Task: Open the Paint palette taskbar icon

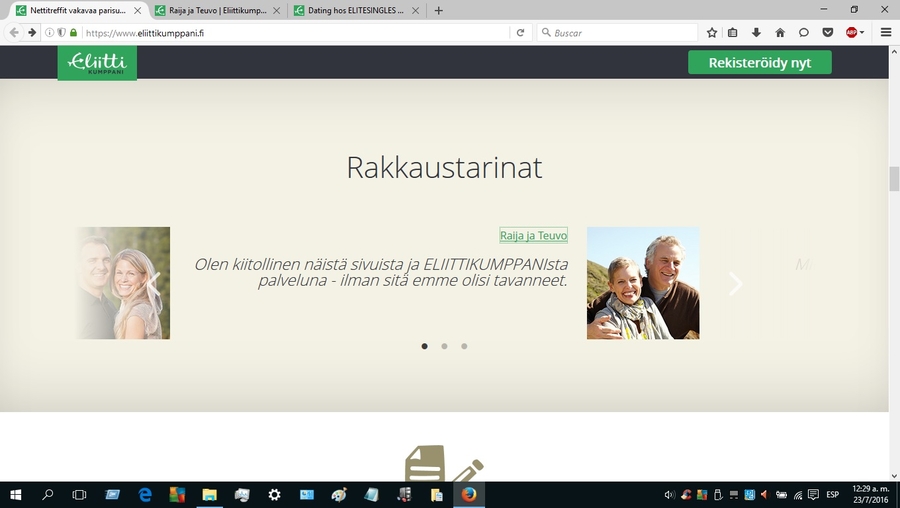Action: click(x=339, y=495)
